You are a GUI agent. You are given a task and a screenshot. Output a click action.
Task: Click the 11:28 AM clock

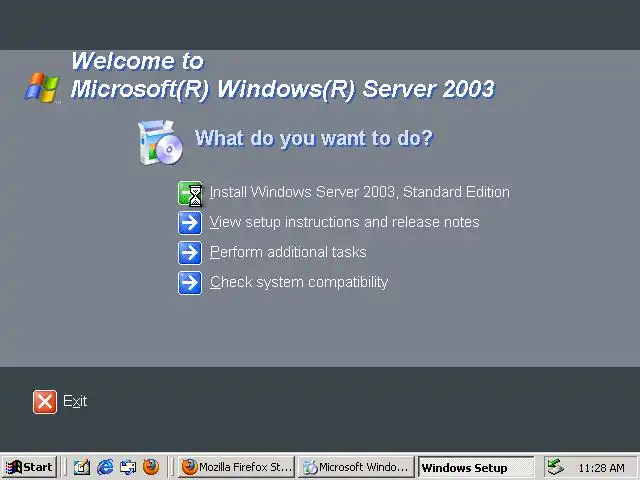tap(602, 468)
